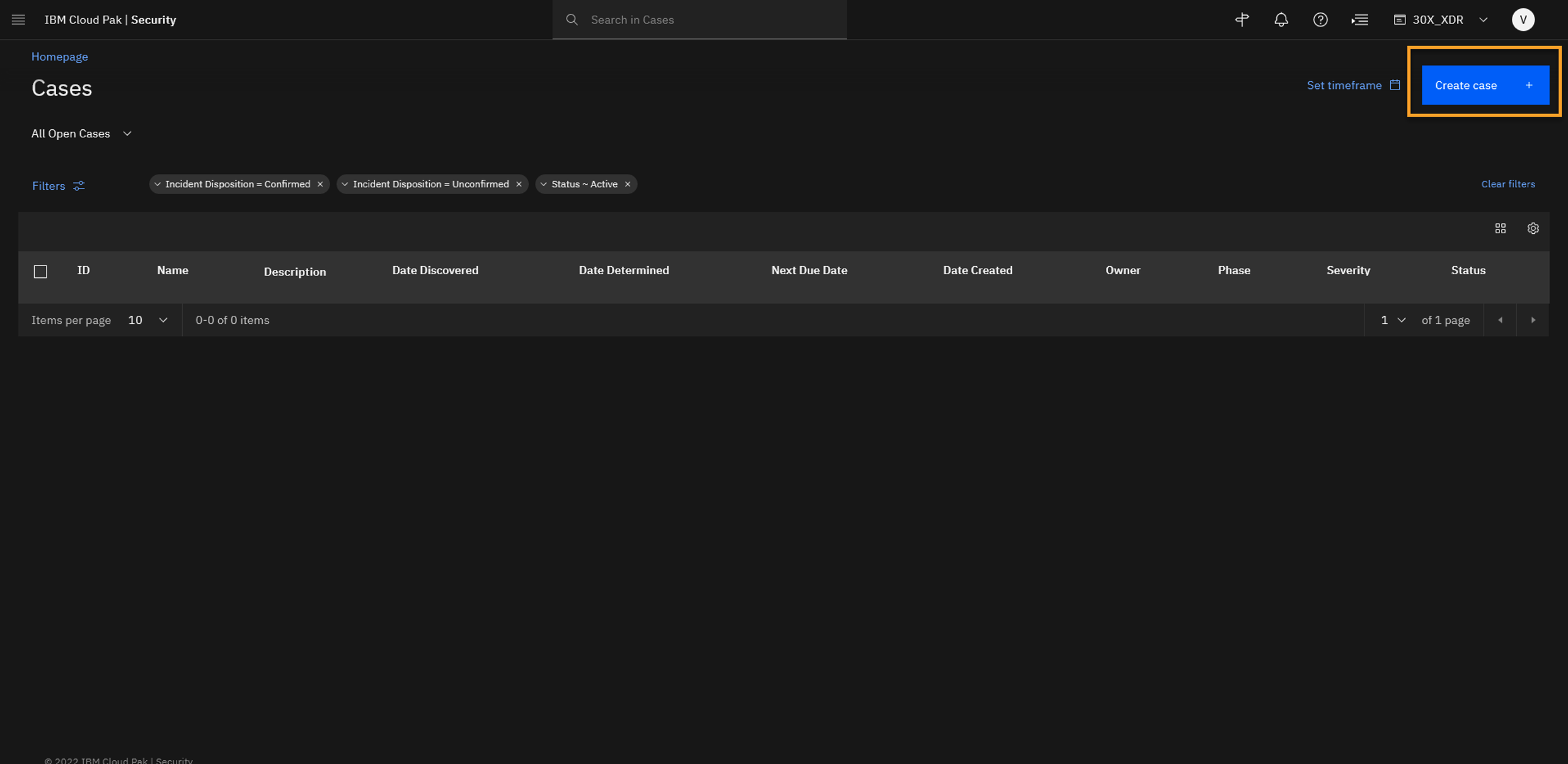Image resolution: width=1568 pixels, height=764 pixels.
Task: Open Items per page dropdown
Action: [148, 320]
